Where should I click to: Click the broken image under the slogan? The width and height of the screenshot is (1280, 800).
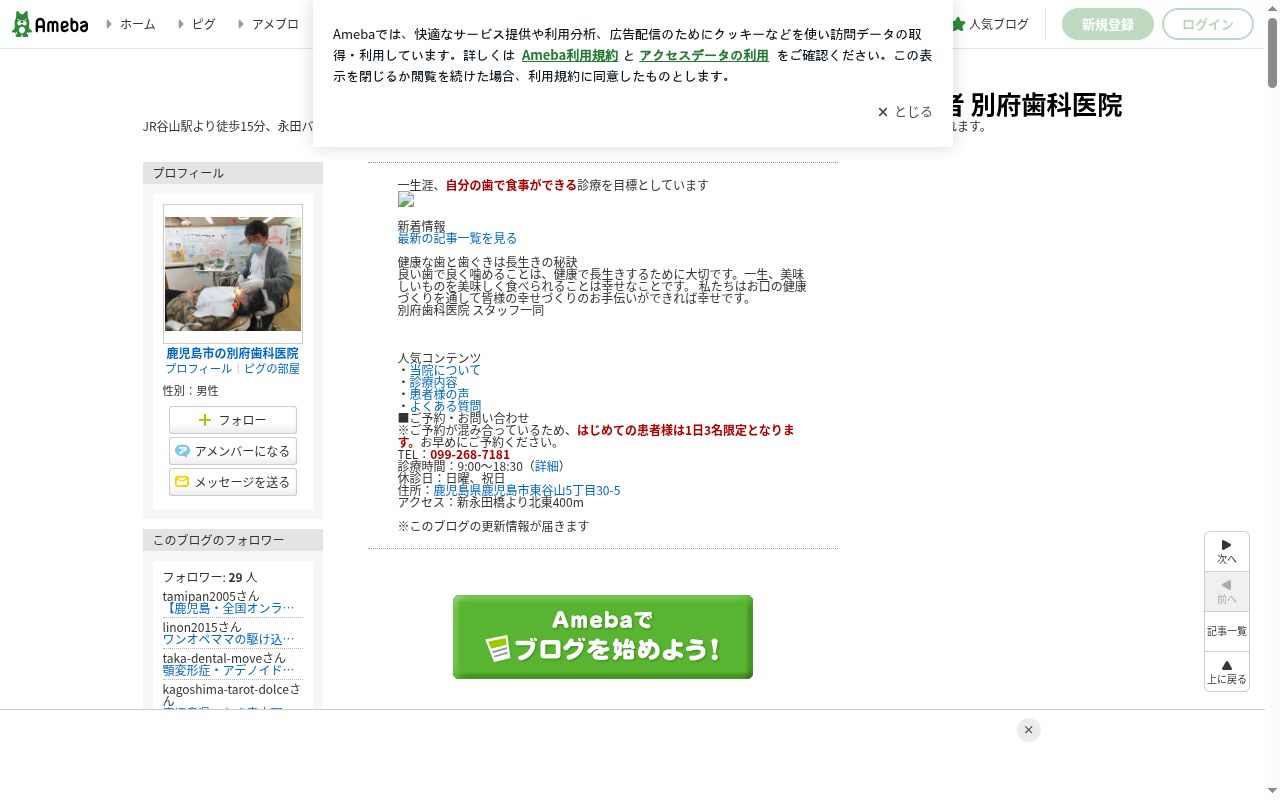coord(405,200)
